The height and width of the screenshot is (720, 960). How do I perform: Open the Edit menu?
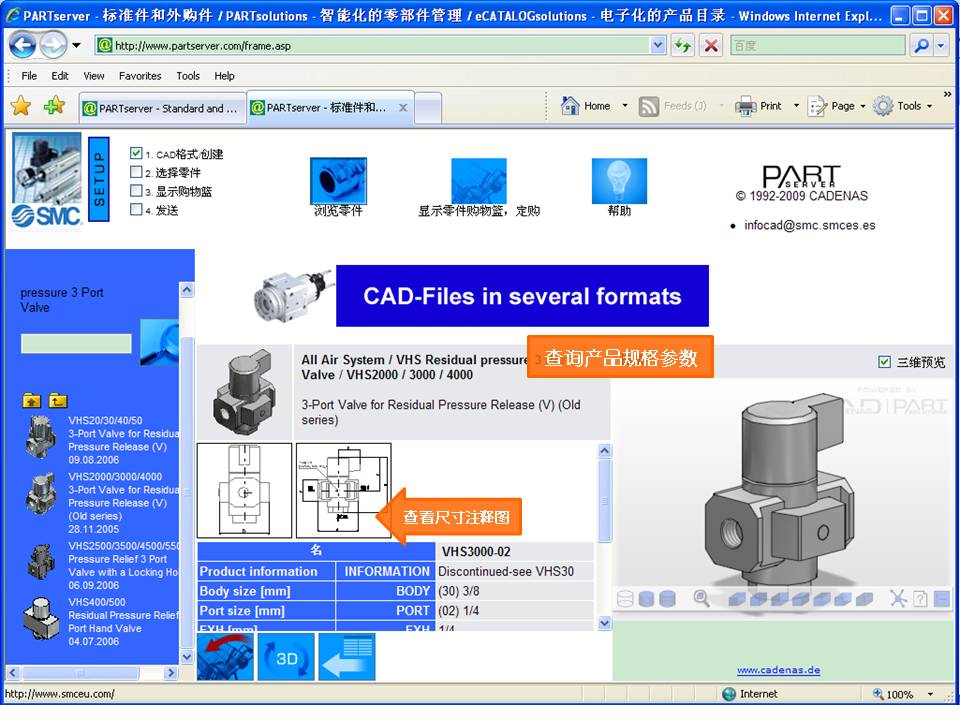59,76
